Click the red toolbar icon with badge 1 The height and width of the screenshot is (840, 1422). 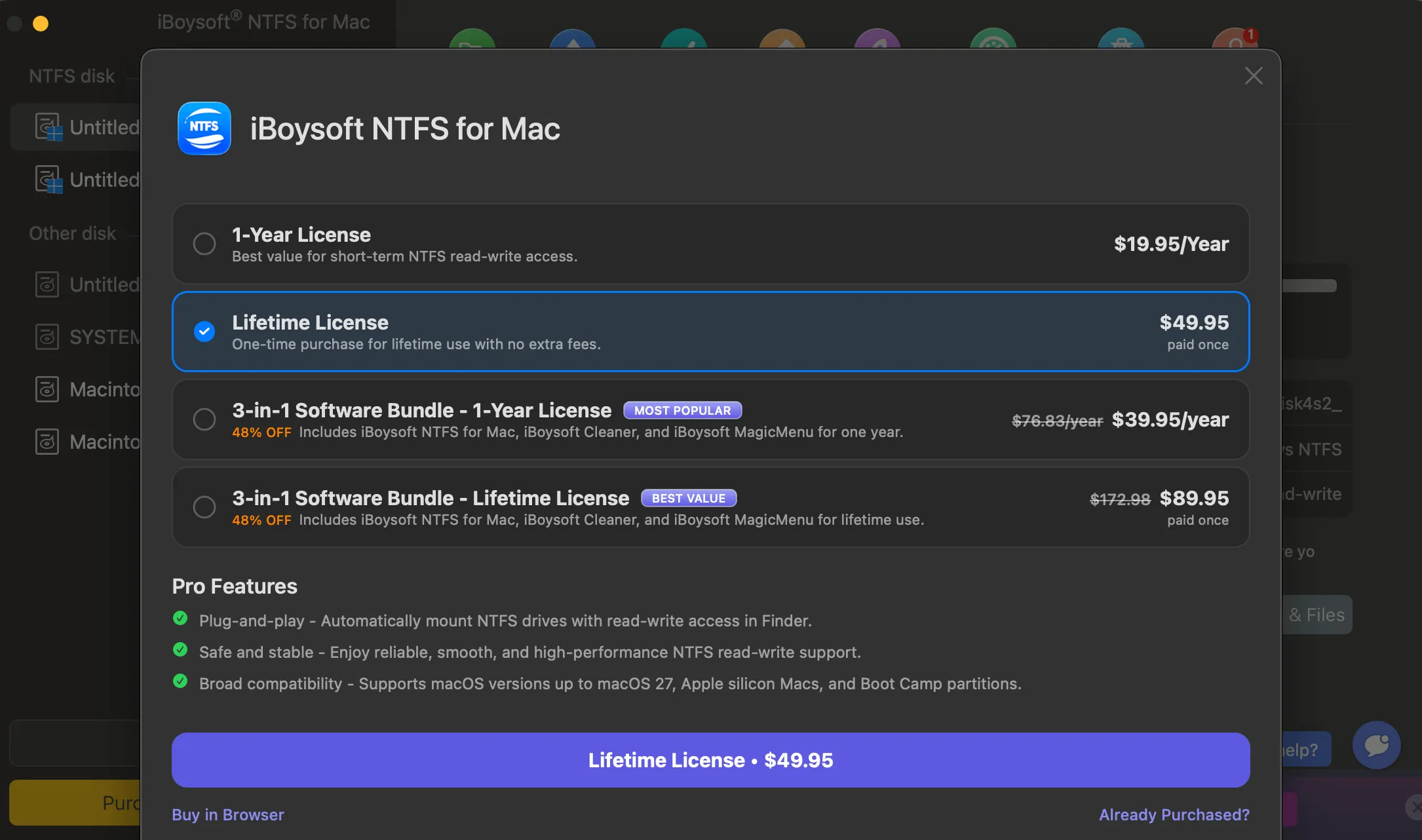pyautogui.click(x=1235, y=39)
